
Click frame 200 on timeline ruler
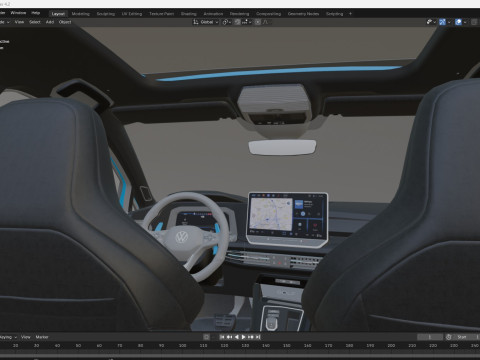point(391,346)
